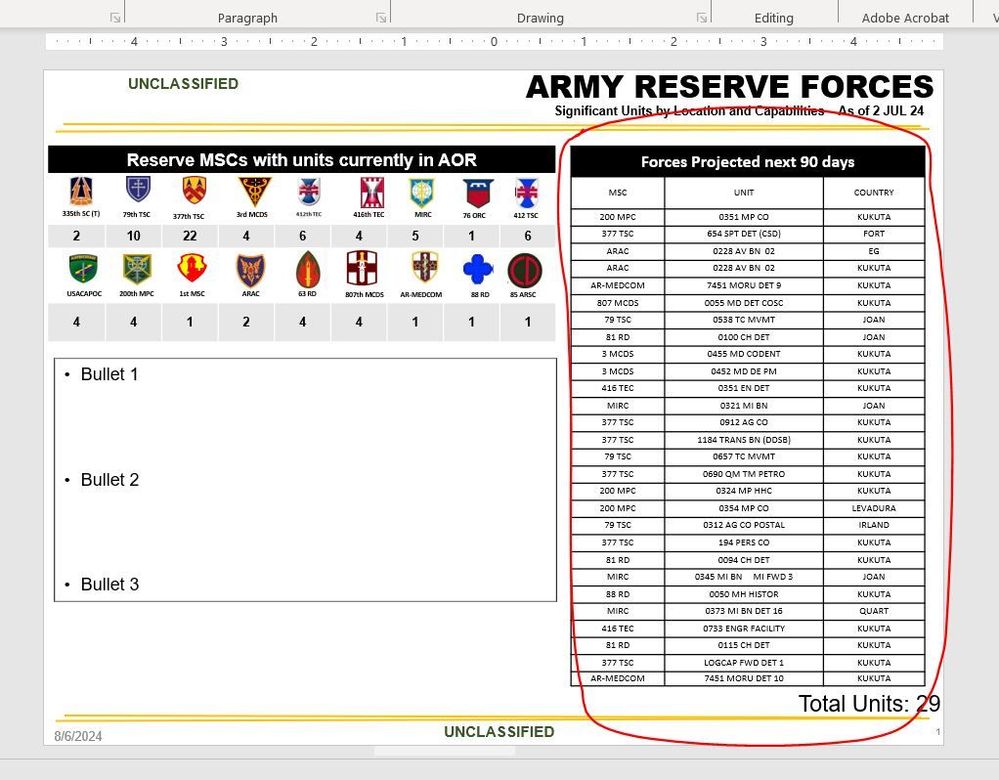Click the count 2 under 335th SC (T)
Screen dimensions: 999x780
[76, 236]
